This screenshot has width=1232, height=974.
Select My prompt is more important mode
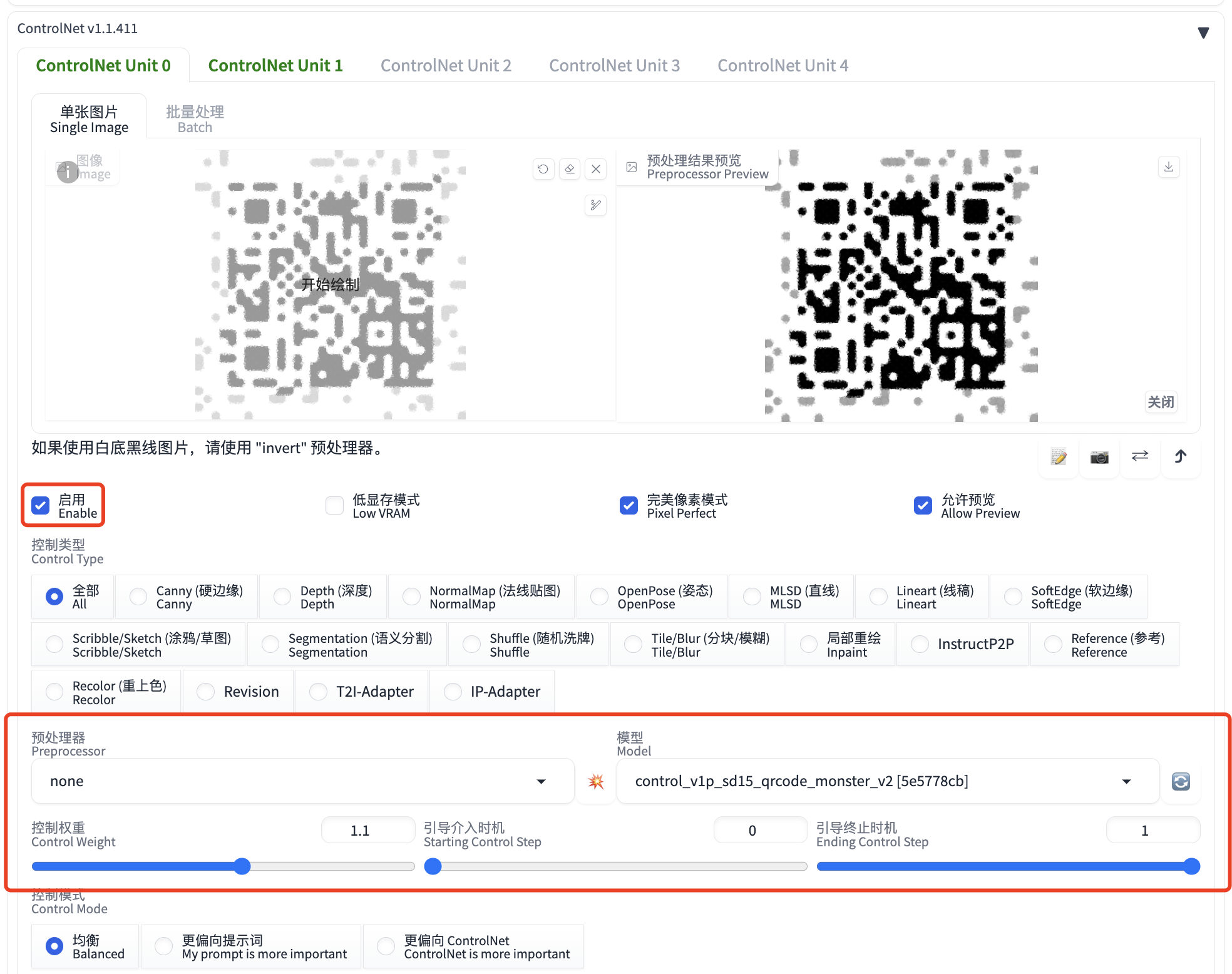(251, 946)
